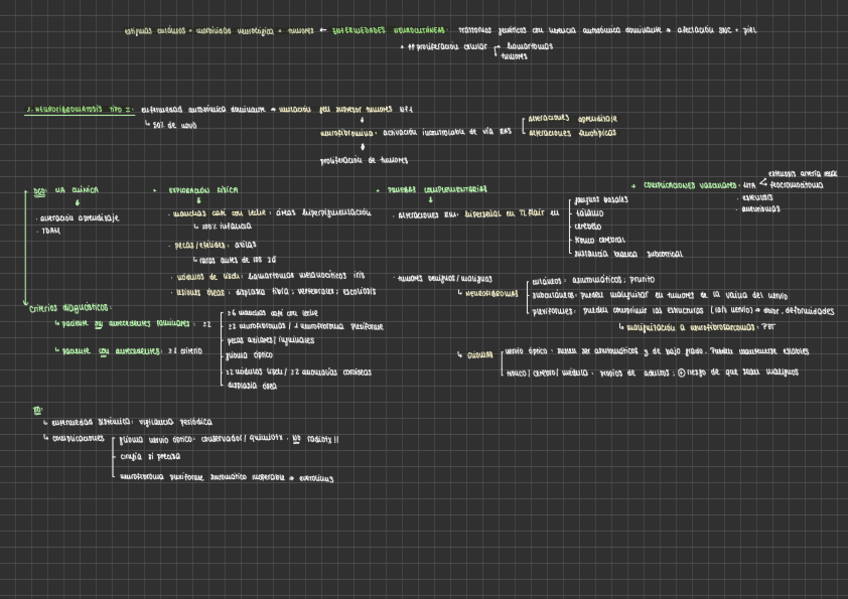The width and height of the screenshot is (848, 599).
Task: Click the green 'Tto' heading
Action: pyautogui.click(x=38, y=409)
